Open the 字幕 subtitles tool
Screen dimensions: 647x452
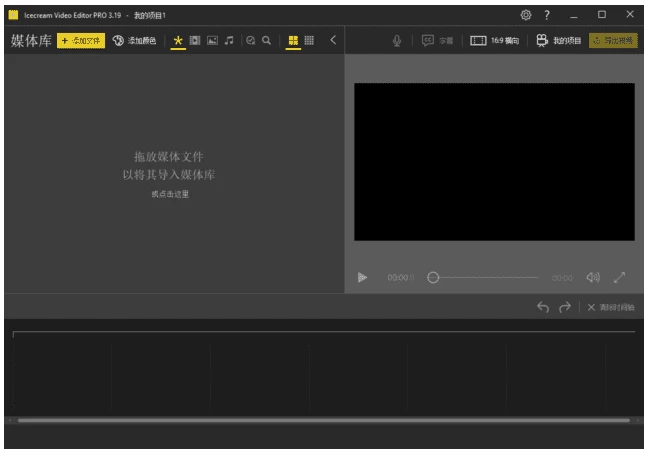pyautogui.click(x=437, y=41)
